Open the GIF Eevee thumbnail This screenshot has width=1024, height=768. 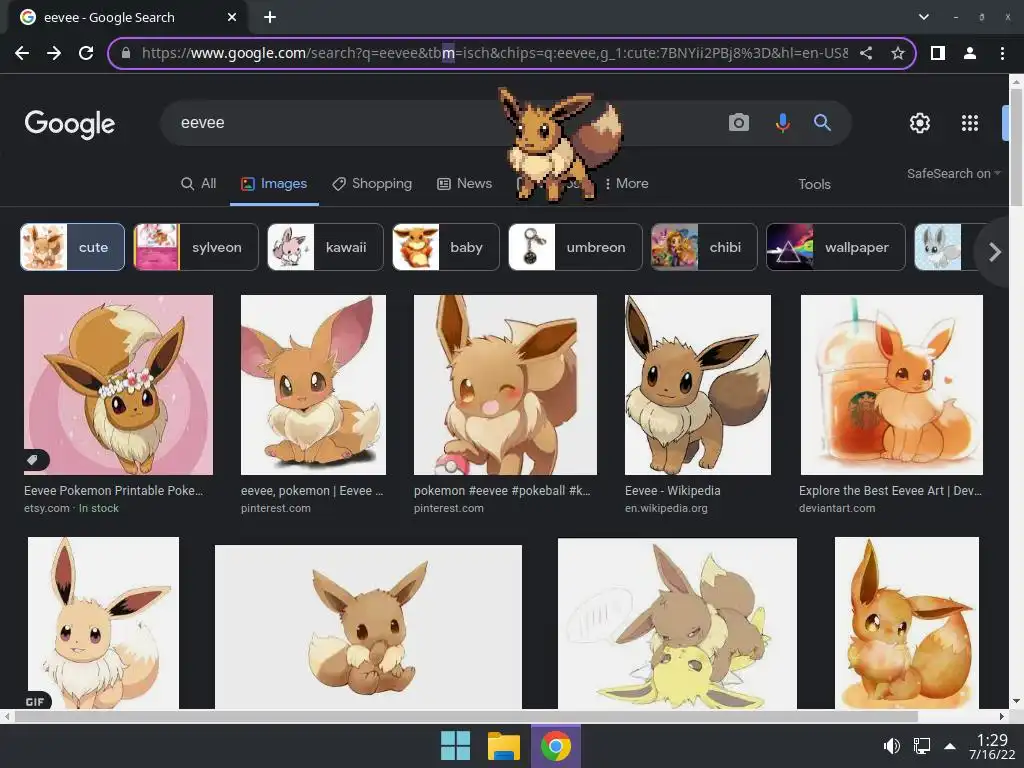[103, 623]
